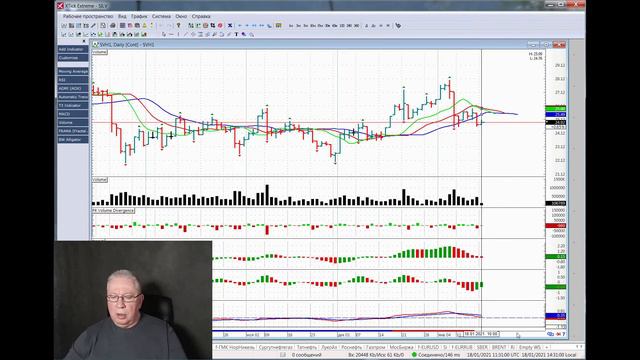Image resolution: width=640 pixels, height=360 pixels.
Task: Add the T3 Indicator
Action: click(73, 106)
